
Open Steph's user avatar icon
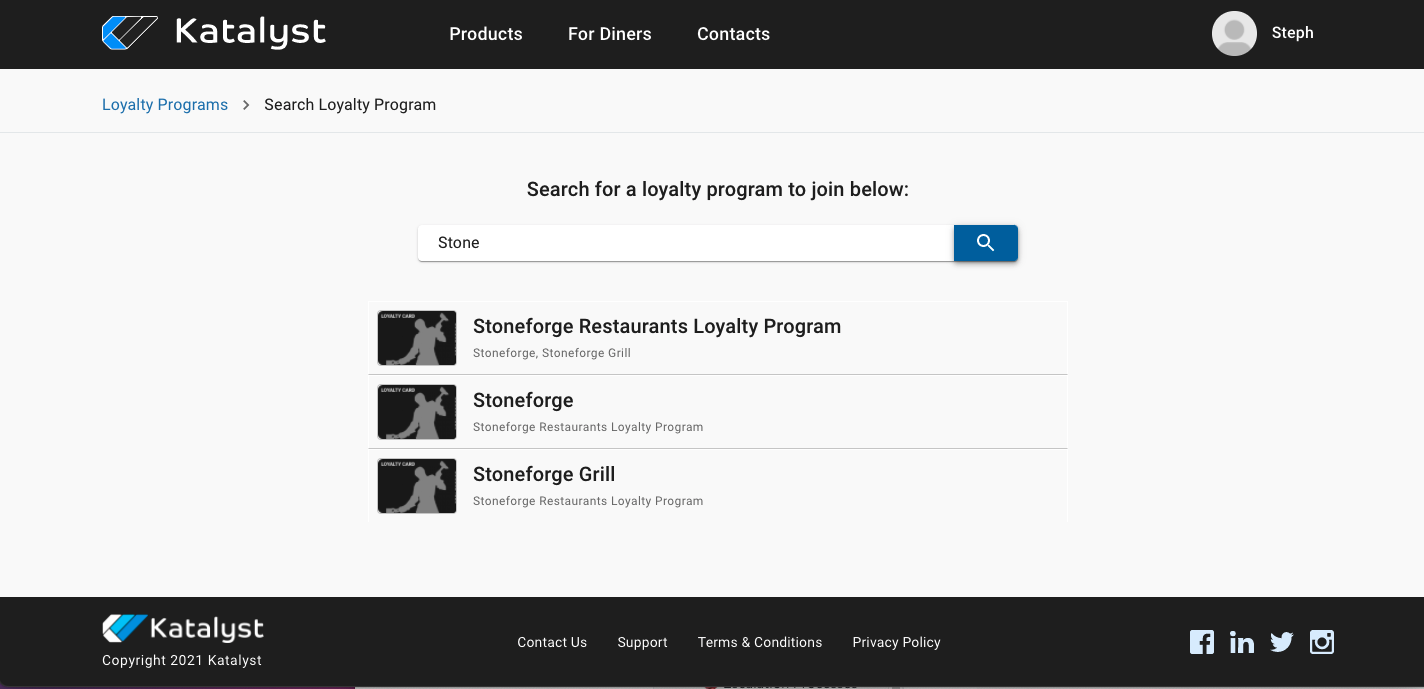(x=1234, y=34)
